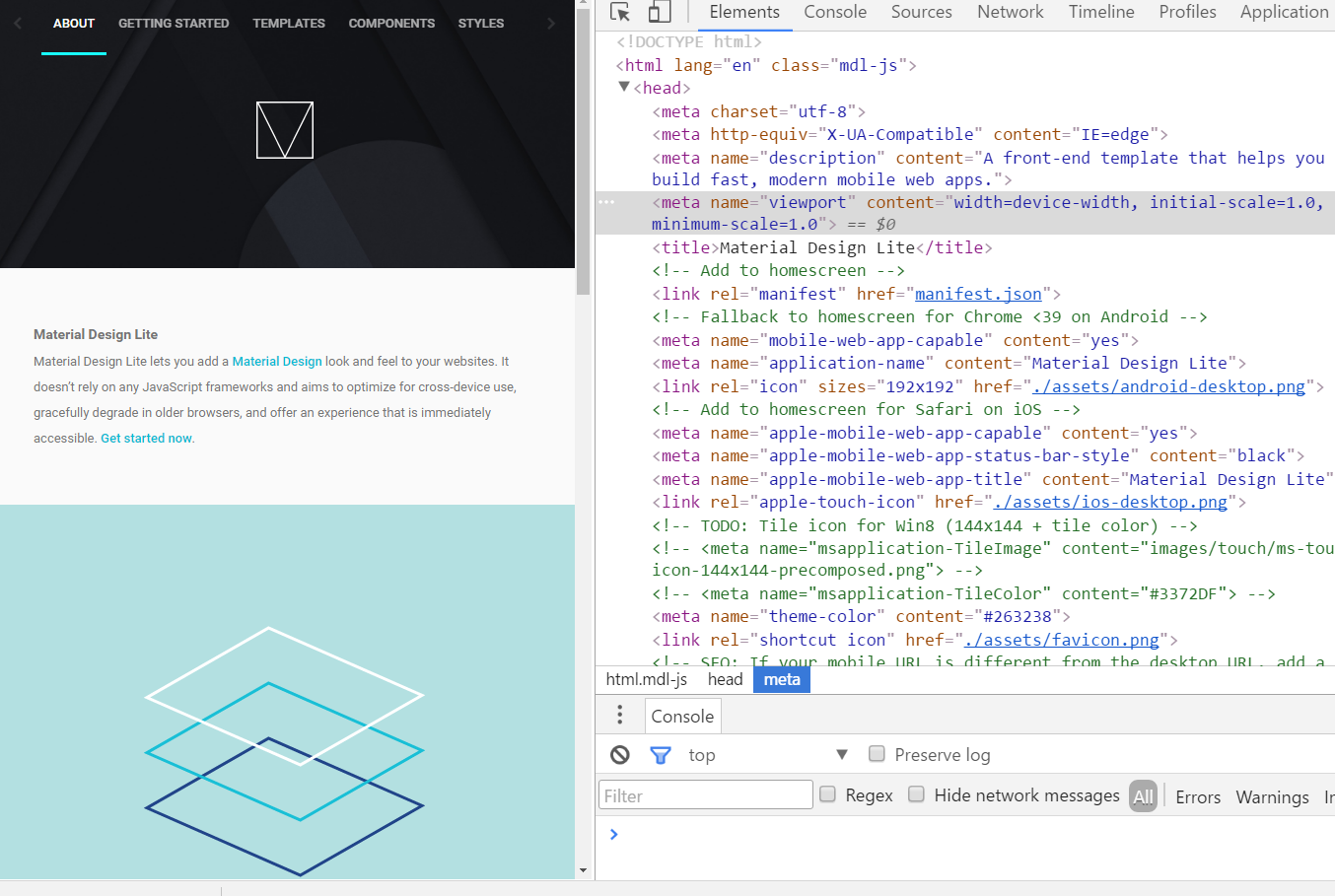Select the apple-mobile-web-app-status-bar-style meta node
The width and height of the screenshot is (1335, 896).
[977, 455]
